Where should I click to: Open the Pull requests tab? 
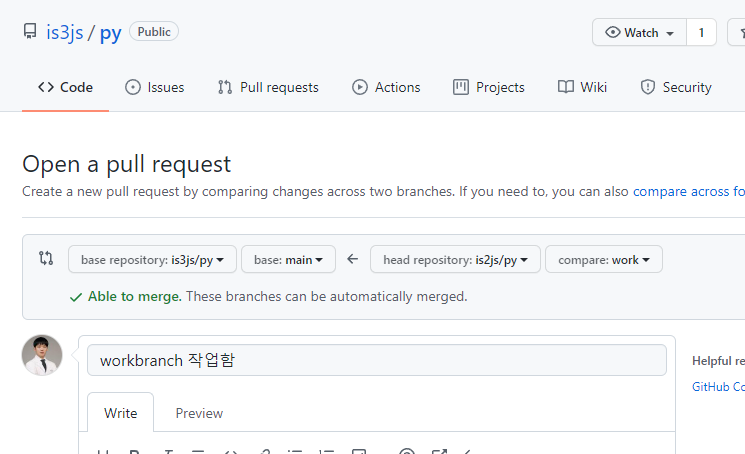pos(268,87)
